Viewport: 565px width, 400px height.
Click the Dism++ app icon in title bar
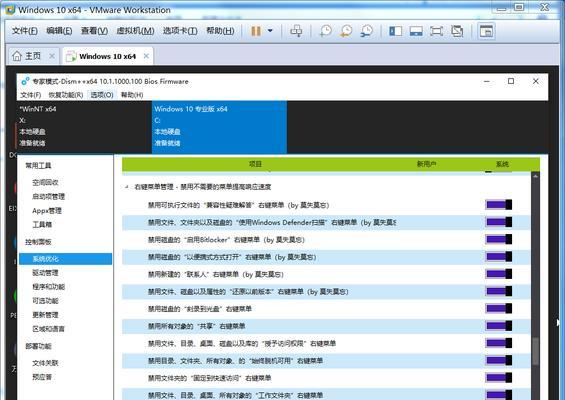click(x=25, y=81)
